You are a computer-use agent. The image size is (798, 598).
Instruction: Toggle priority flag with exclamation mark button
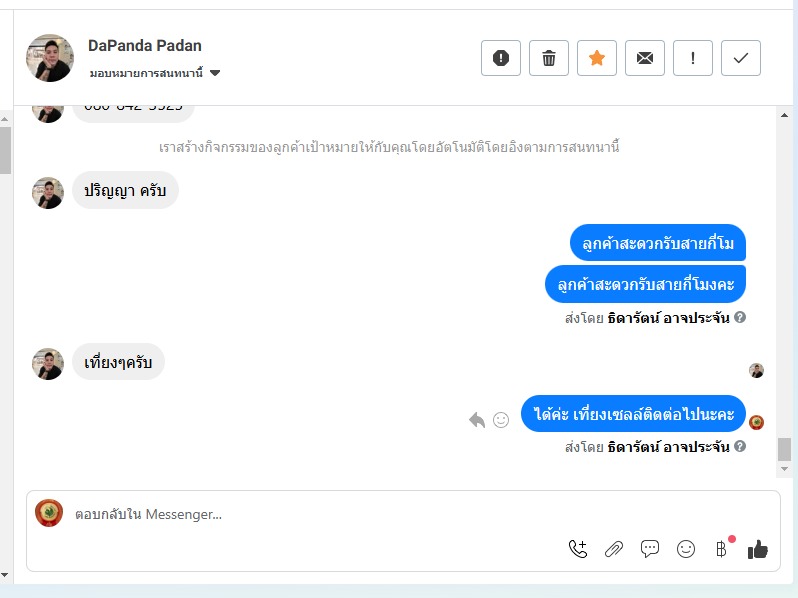pyautogui.click(x=693, y=58)
